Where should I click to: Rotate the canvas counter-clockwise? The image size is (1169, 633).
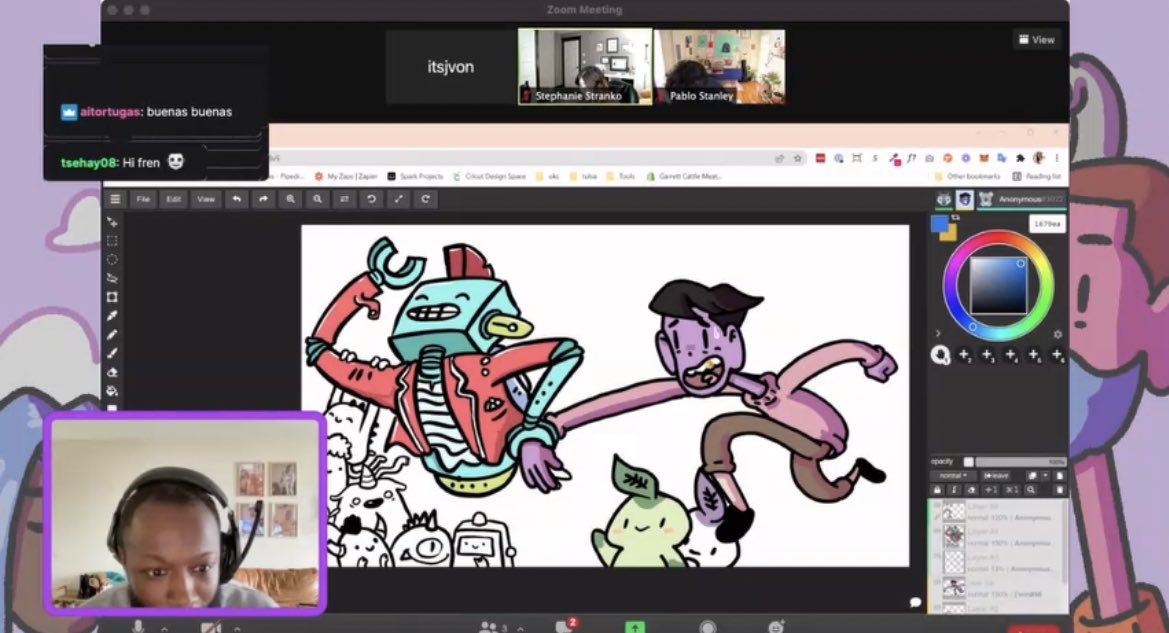coord(371,199)
